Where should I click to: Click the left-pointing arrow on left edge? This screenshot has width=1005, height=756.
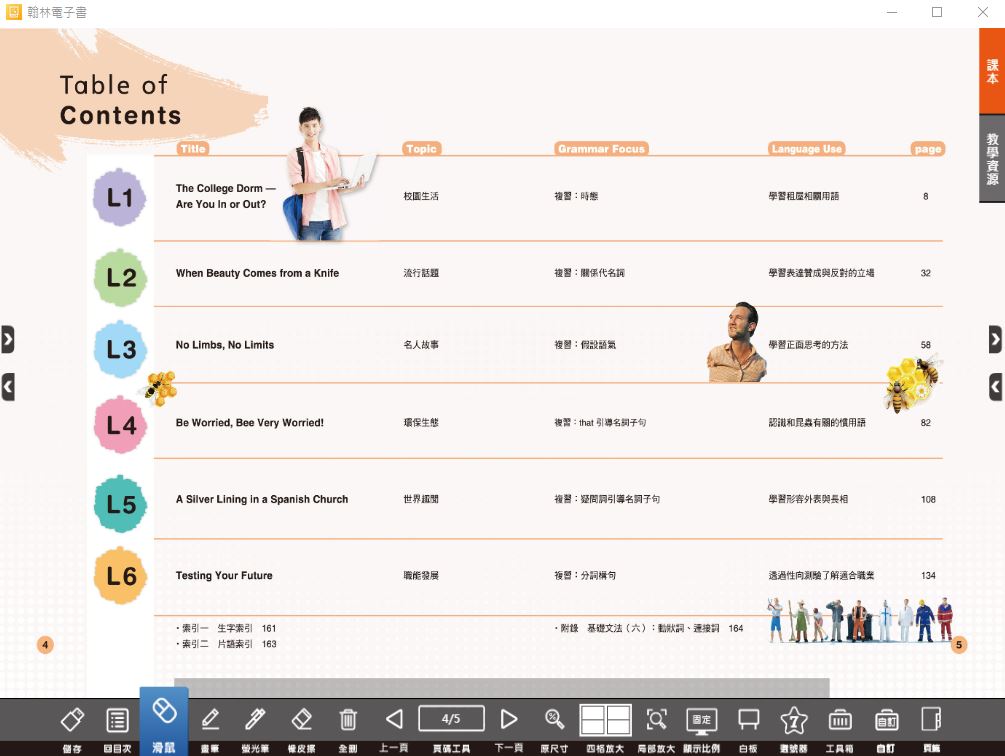[8, 387]
